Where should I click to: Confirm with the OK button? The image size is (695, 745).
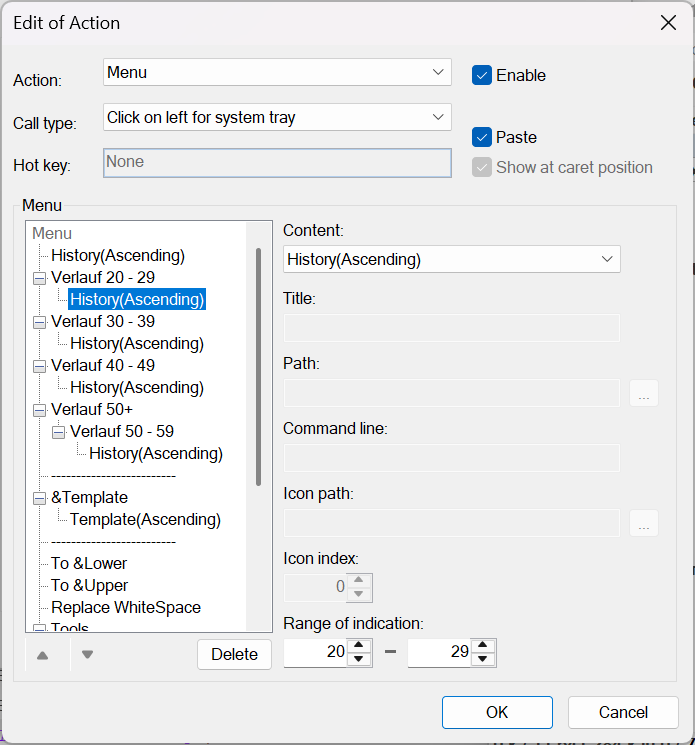[x=497, y=713]
